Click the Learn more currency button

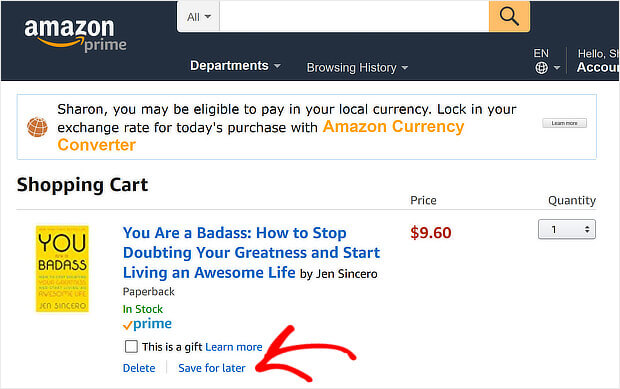(564, 123)
